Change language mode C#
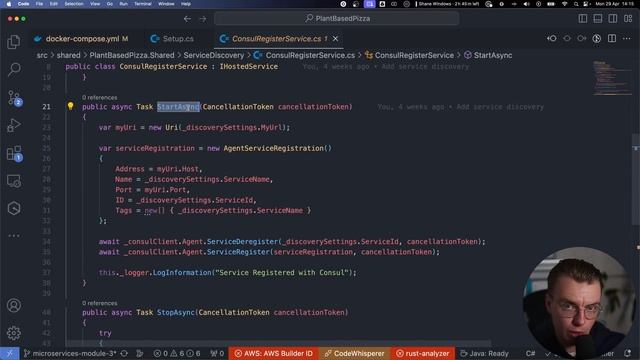This screenshot has height=360, width=640. (531, 353)
